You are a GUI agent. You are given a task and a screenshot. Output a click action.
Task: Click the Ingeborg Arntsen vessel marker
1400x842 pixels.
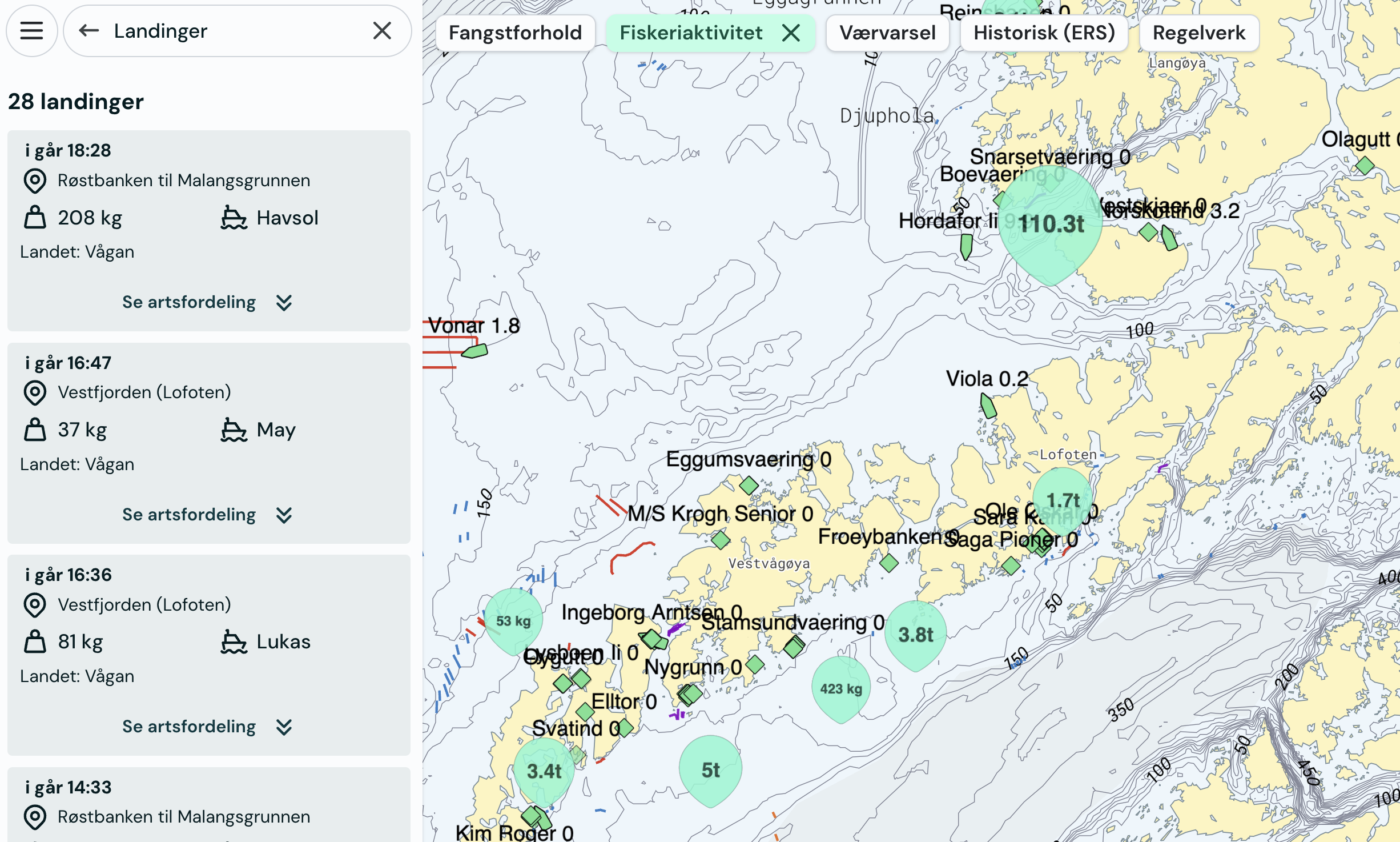653,639
